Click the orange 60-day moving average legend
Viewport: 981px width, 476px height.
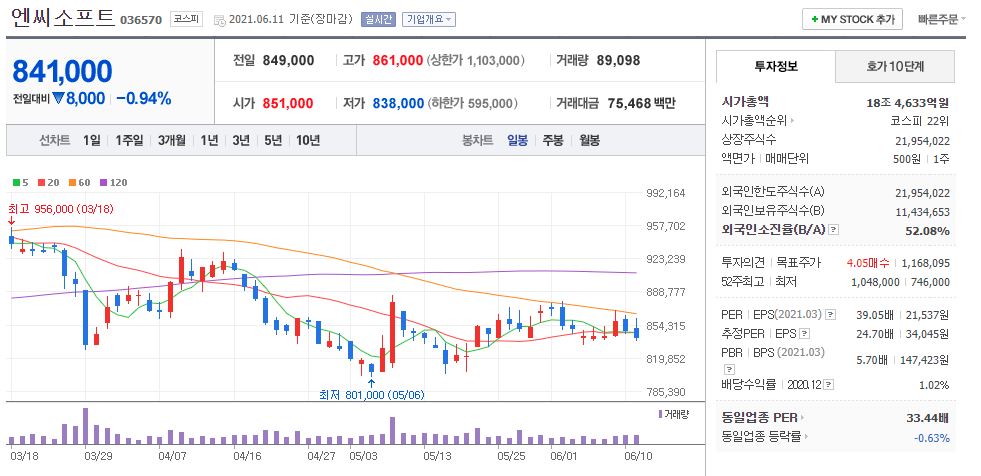[80, 183]
